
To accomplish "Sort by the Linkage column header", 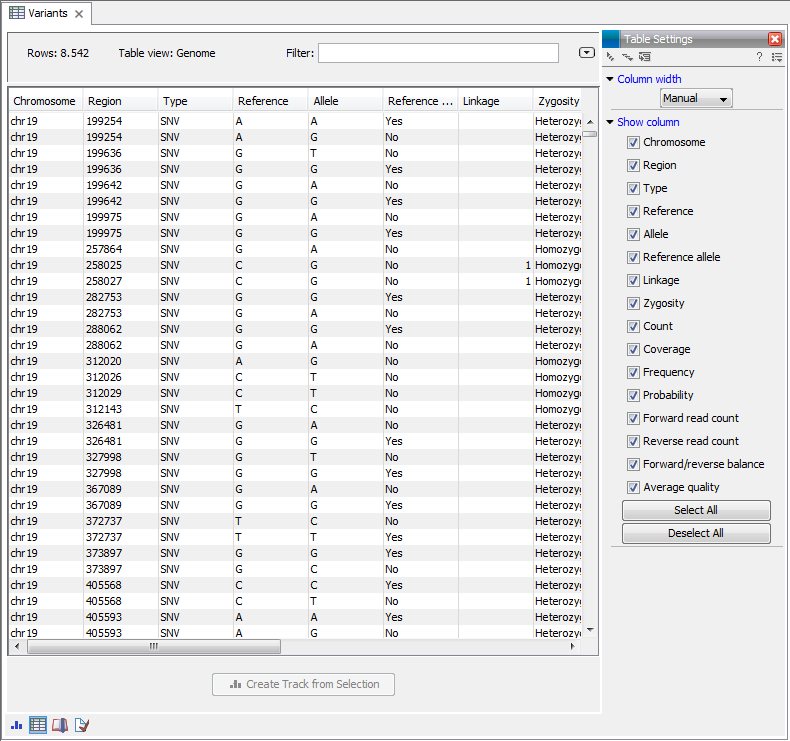I will (495, 101).
